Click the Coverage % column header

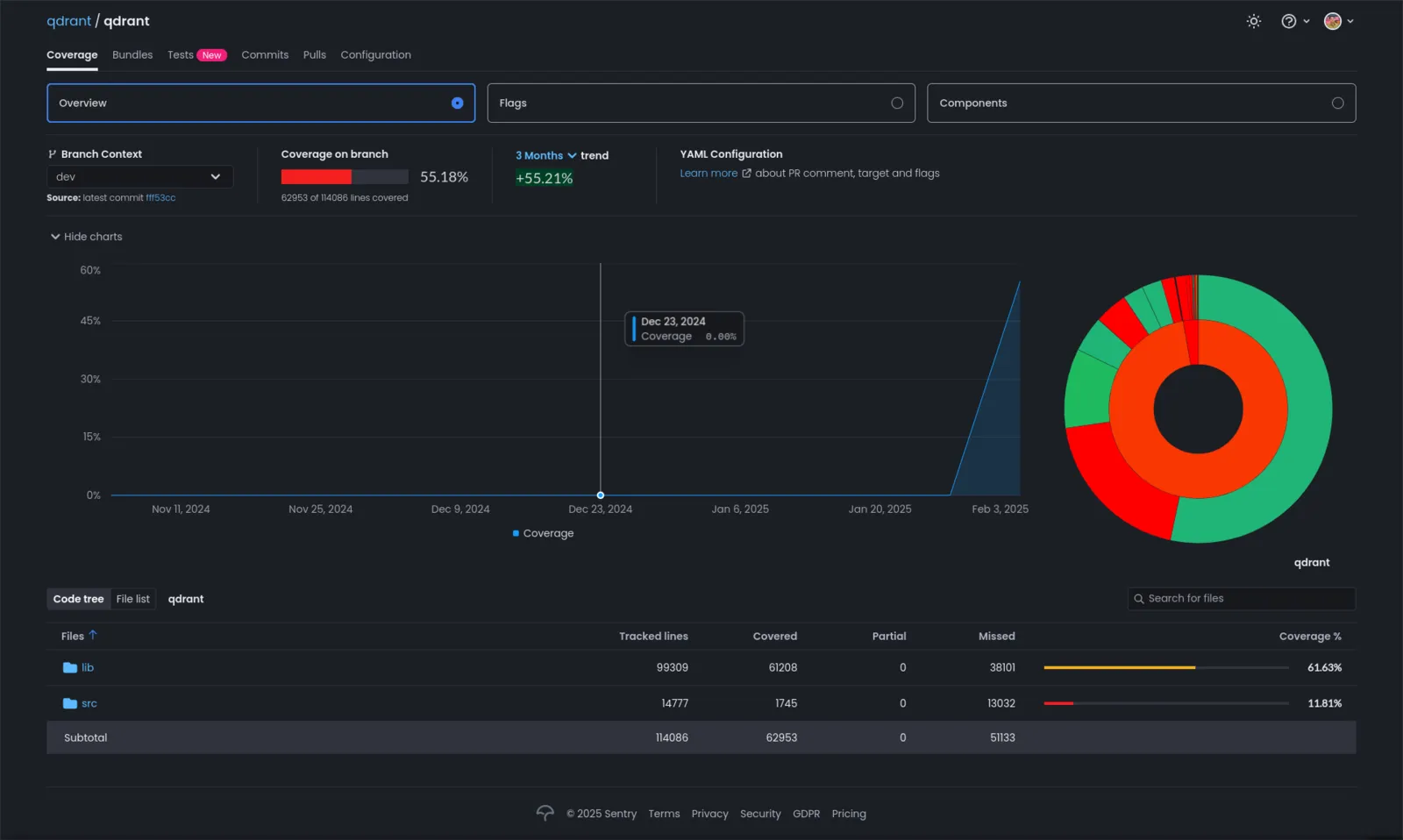coord(1310,637)
